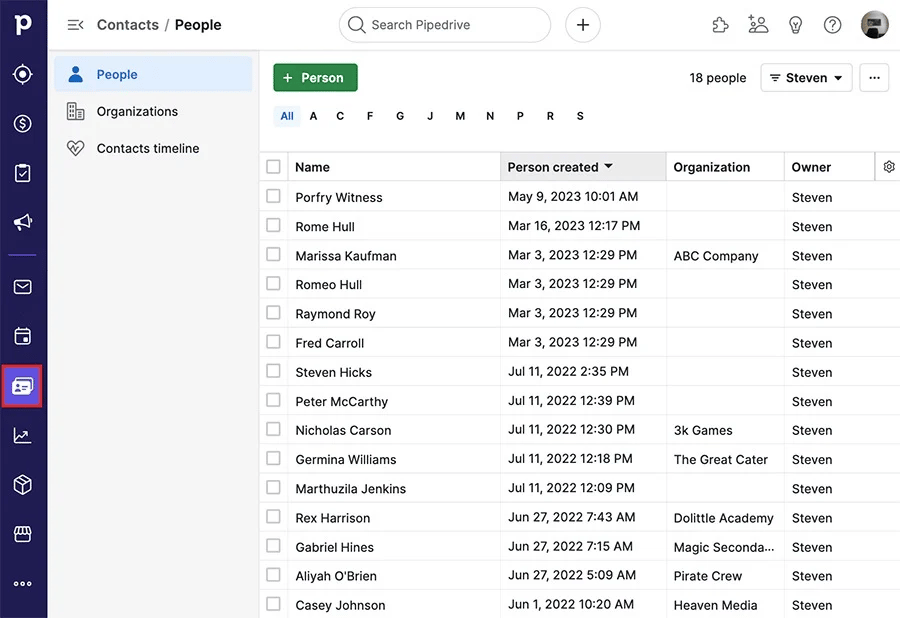Filter people by the letter M
The width and height of the screenshot is (900, 618).
tap(460, 116)
